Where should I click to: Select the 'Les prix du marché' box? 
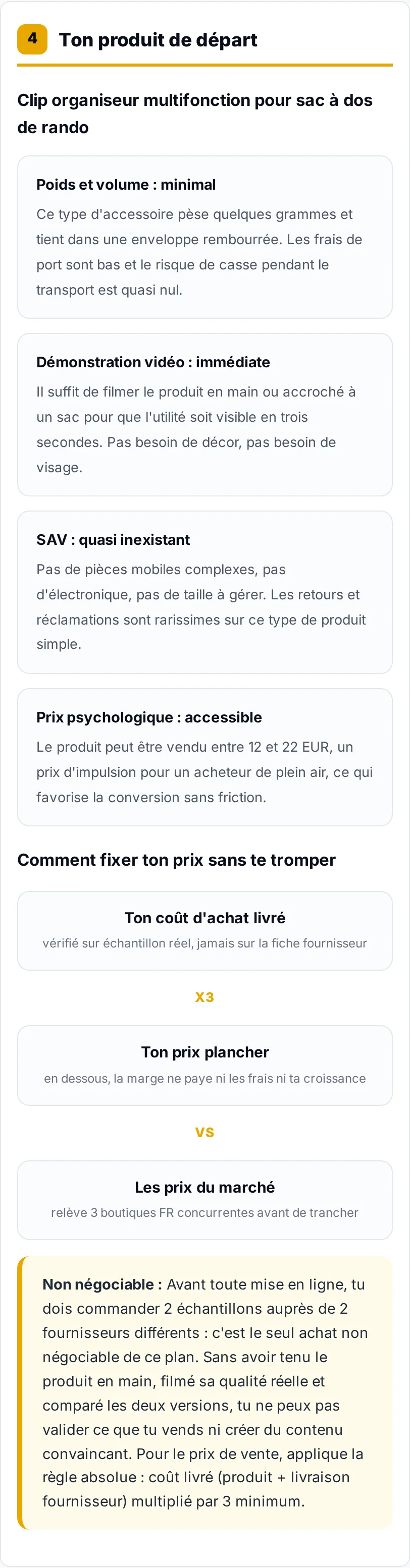pyautogui.click(x=204, y=1200)
